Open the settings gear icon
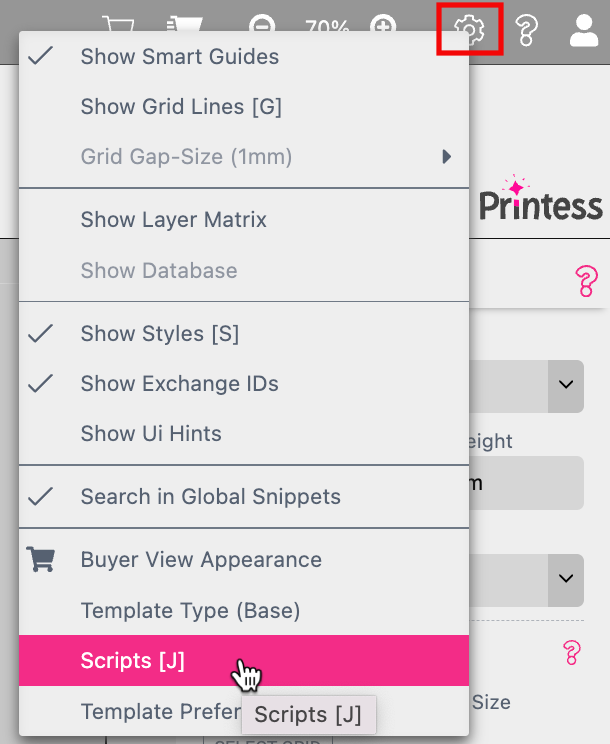 point(469,29)
